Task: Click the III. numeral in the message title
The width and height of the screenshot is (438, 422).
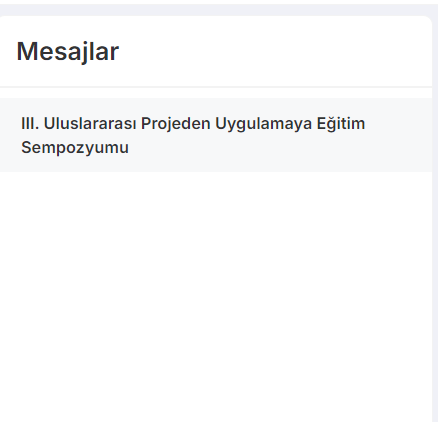Action: tap(30, 123)
